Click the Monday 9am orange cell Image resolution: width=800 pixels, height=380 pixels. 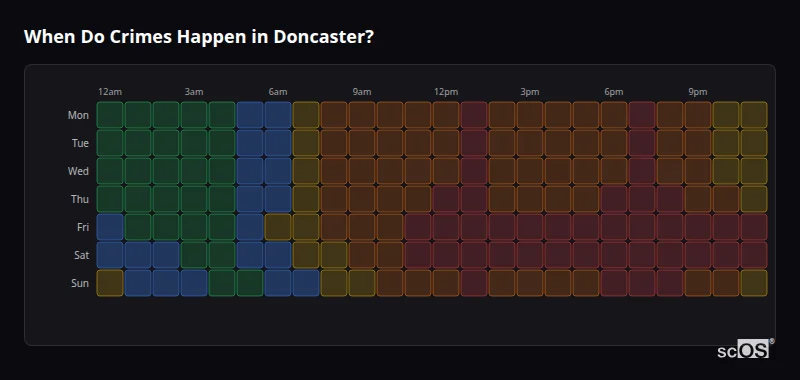(x=362, y=115)
